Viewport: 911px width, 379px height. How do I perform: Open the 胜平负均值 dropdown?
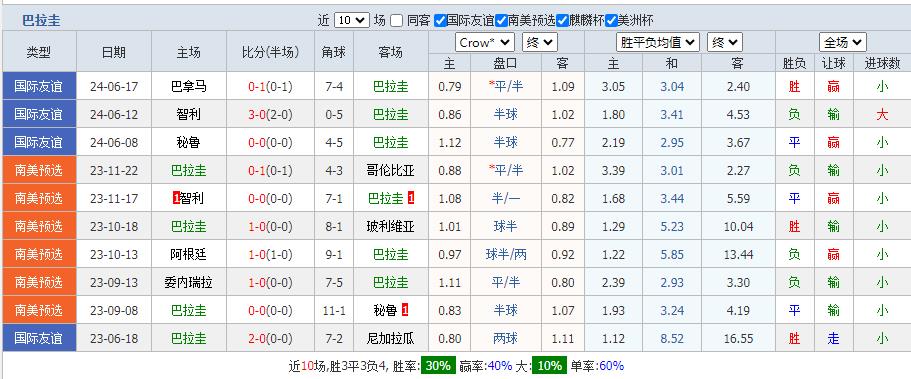click(x=657, y=42)
